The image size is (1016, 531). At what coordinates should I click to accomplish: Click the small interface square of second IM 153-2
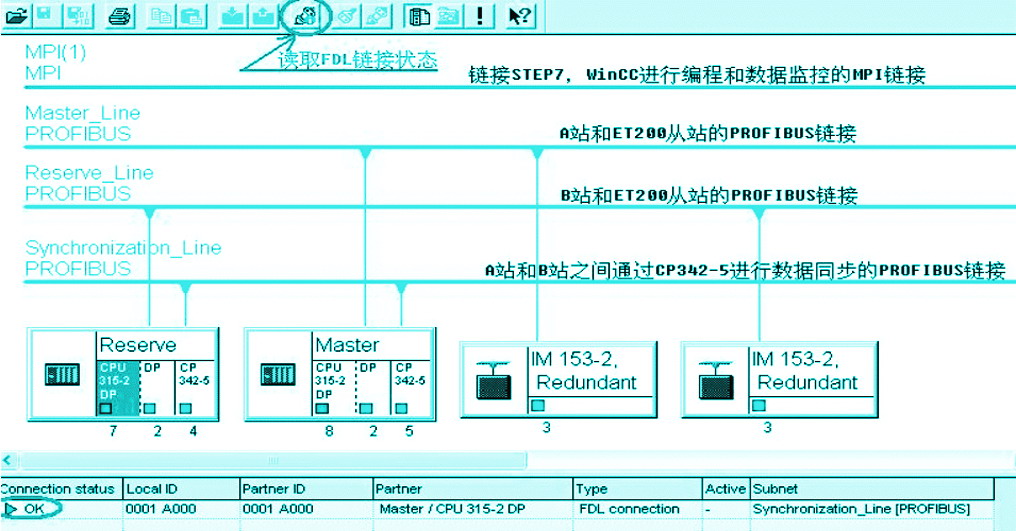[x=759, y=406]
